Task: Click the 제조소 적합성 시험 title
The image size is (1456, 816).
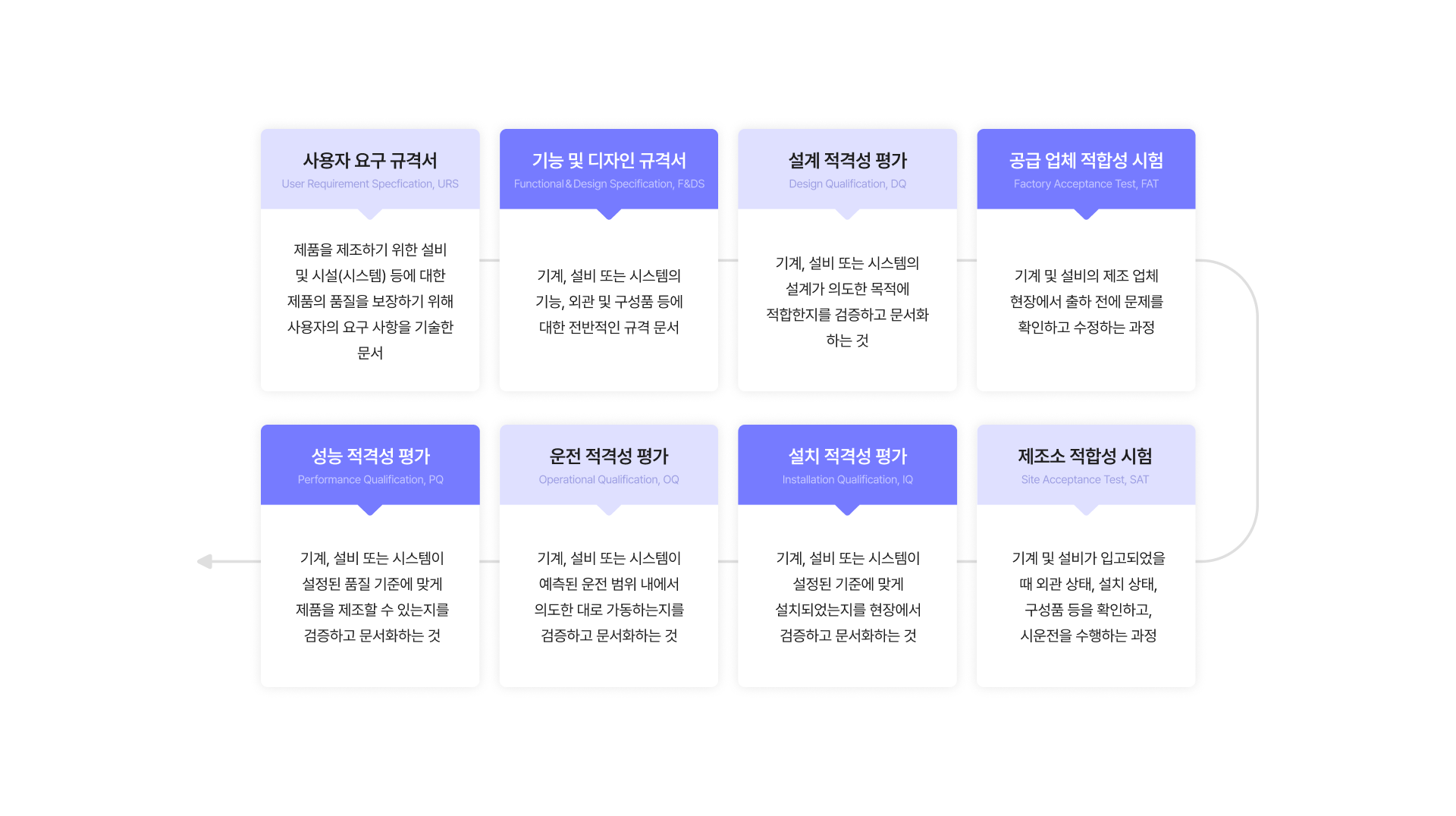Action: pos(1085,457)
